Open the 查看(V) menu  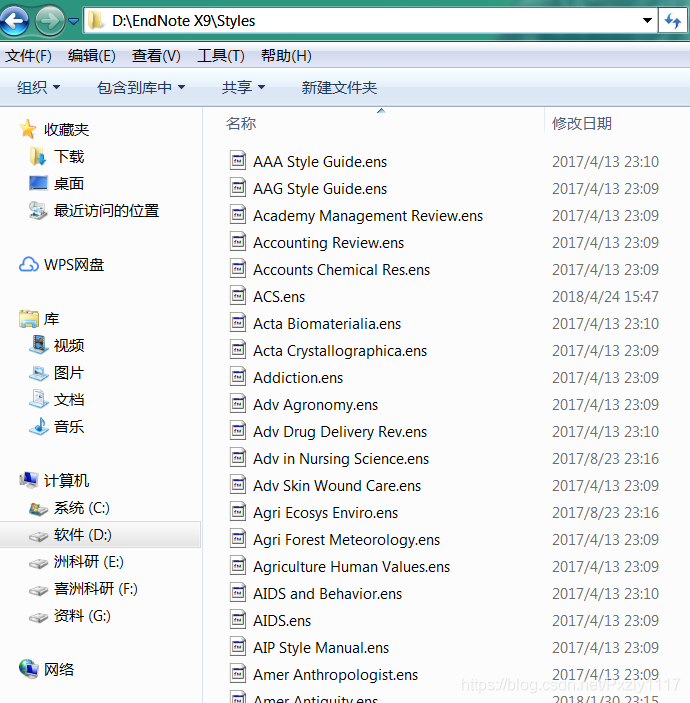(156, 56)
